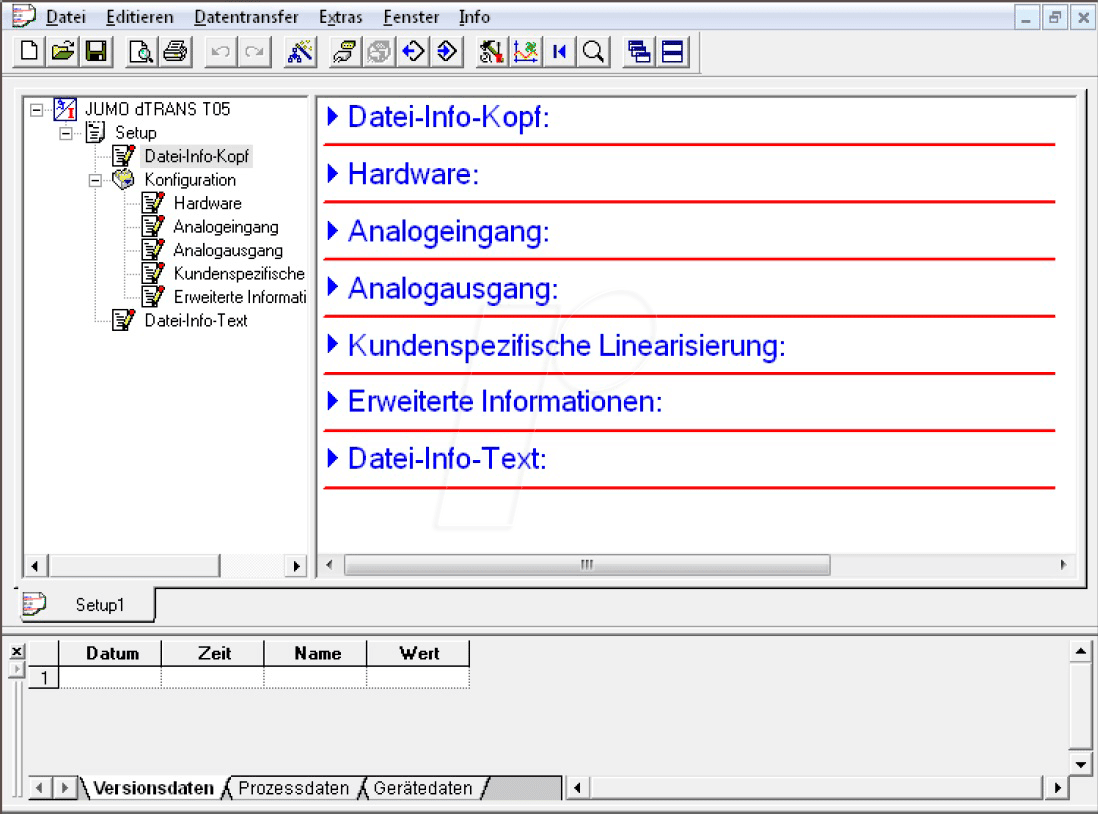
Task: Launch the setup wizard icon with wand
Action: [299, 52]
